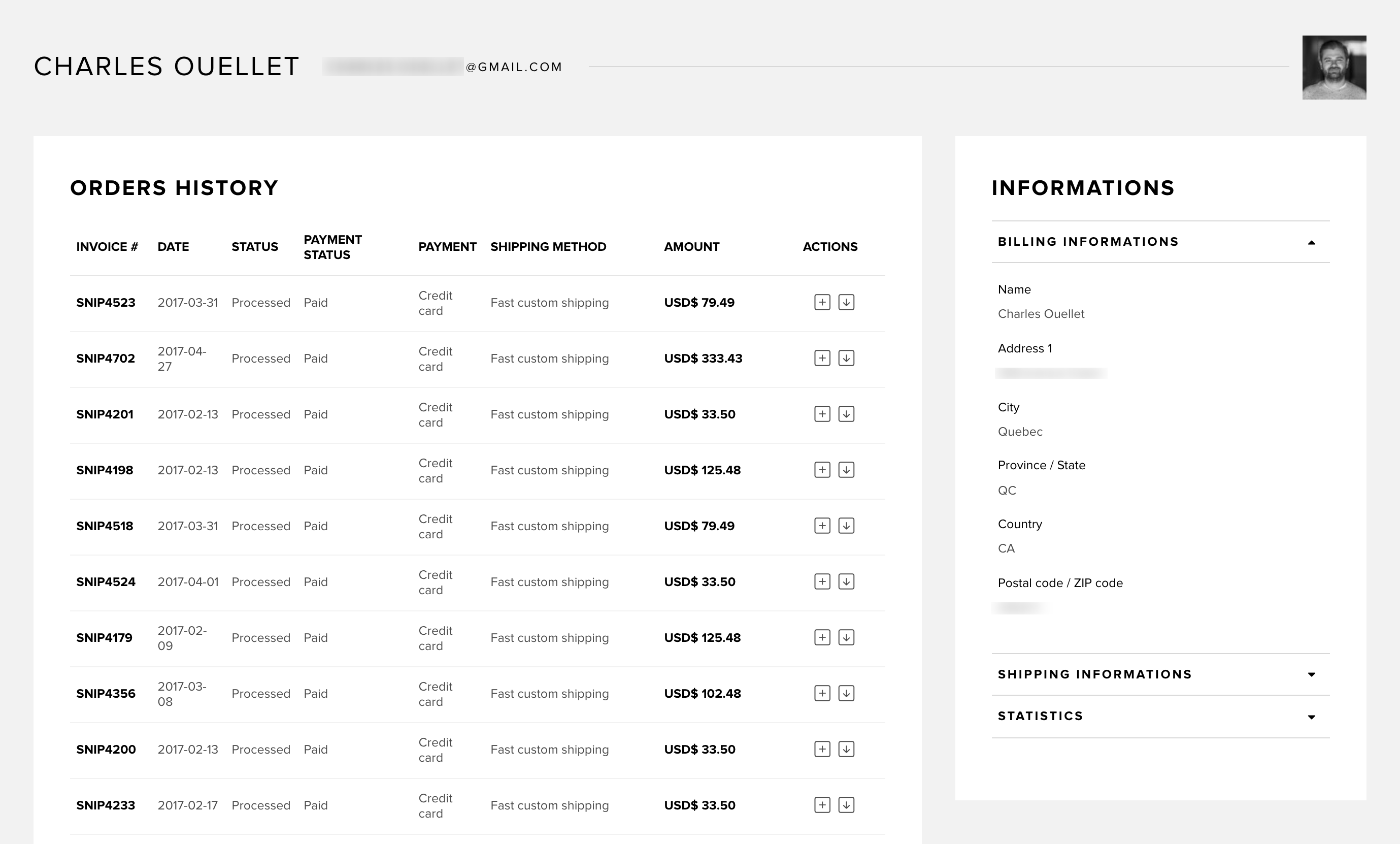1400x844 pixels.
Task: Expand details for invoice SNIP4702
Action: click(822, 358)
